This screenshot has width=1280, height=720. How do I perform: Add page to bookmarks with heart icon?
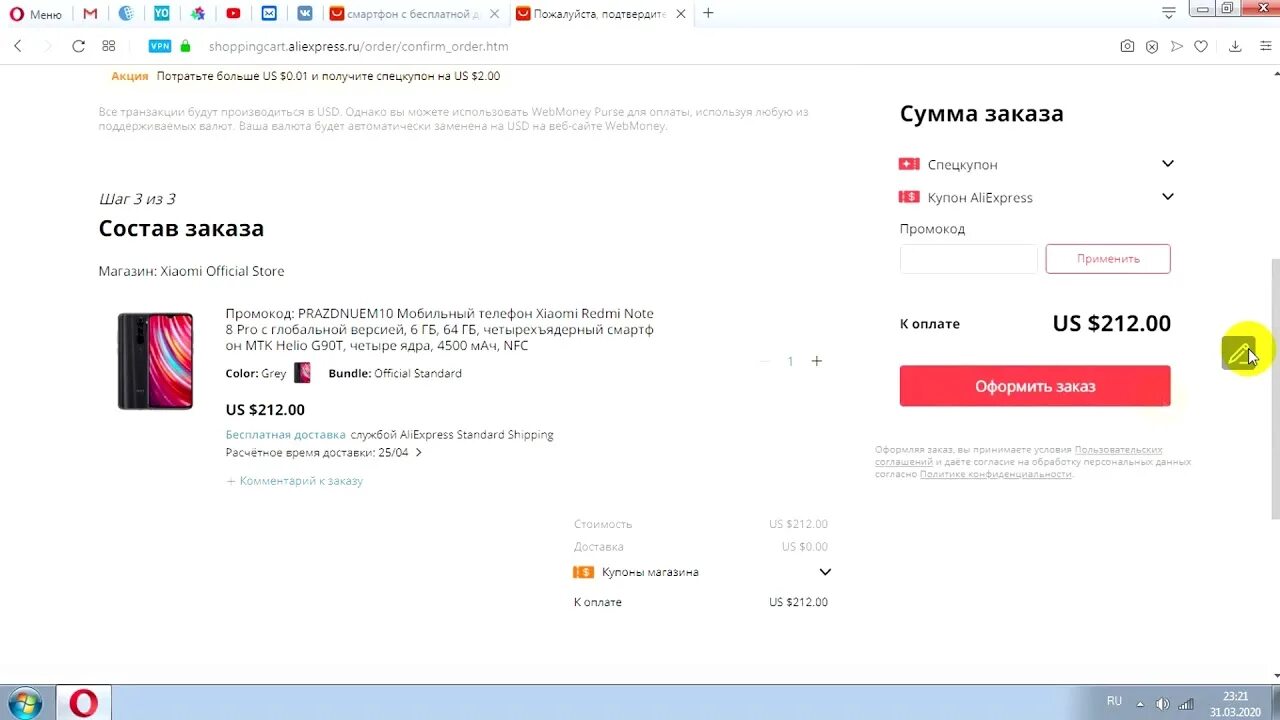point(1201,46)
